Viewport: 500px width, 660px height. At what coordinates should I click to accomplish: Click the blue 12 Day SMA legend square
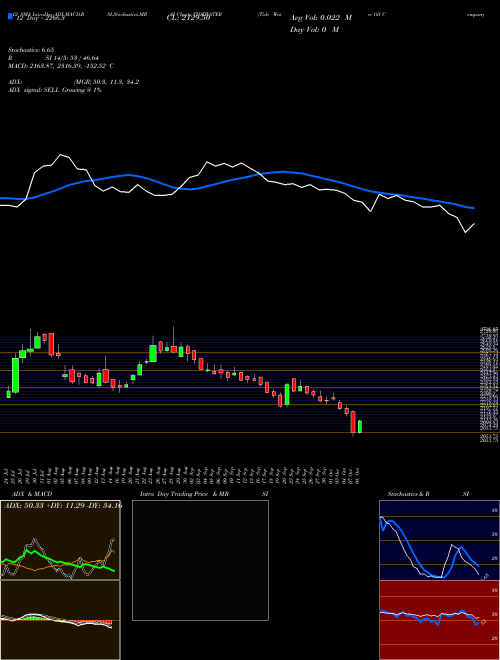coord(10,16)
